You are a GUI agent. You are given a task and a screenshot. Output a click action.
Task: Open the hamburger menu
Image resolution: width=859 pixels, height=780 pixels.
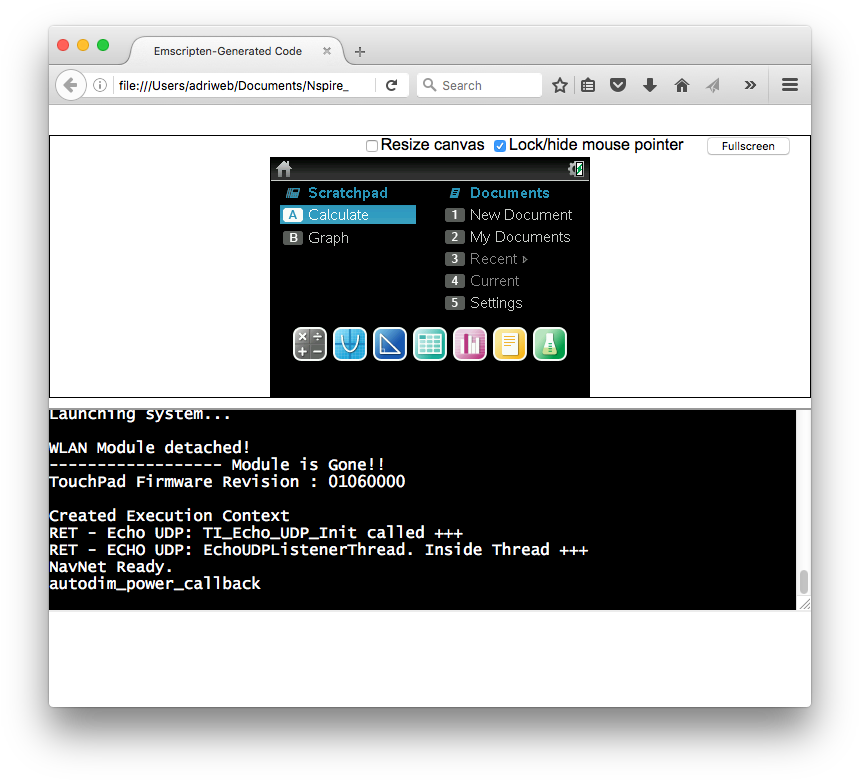[x=789, y=85]
